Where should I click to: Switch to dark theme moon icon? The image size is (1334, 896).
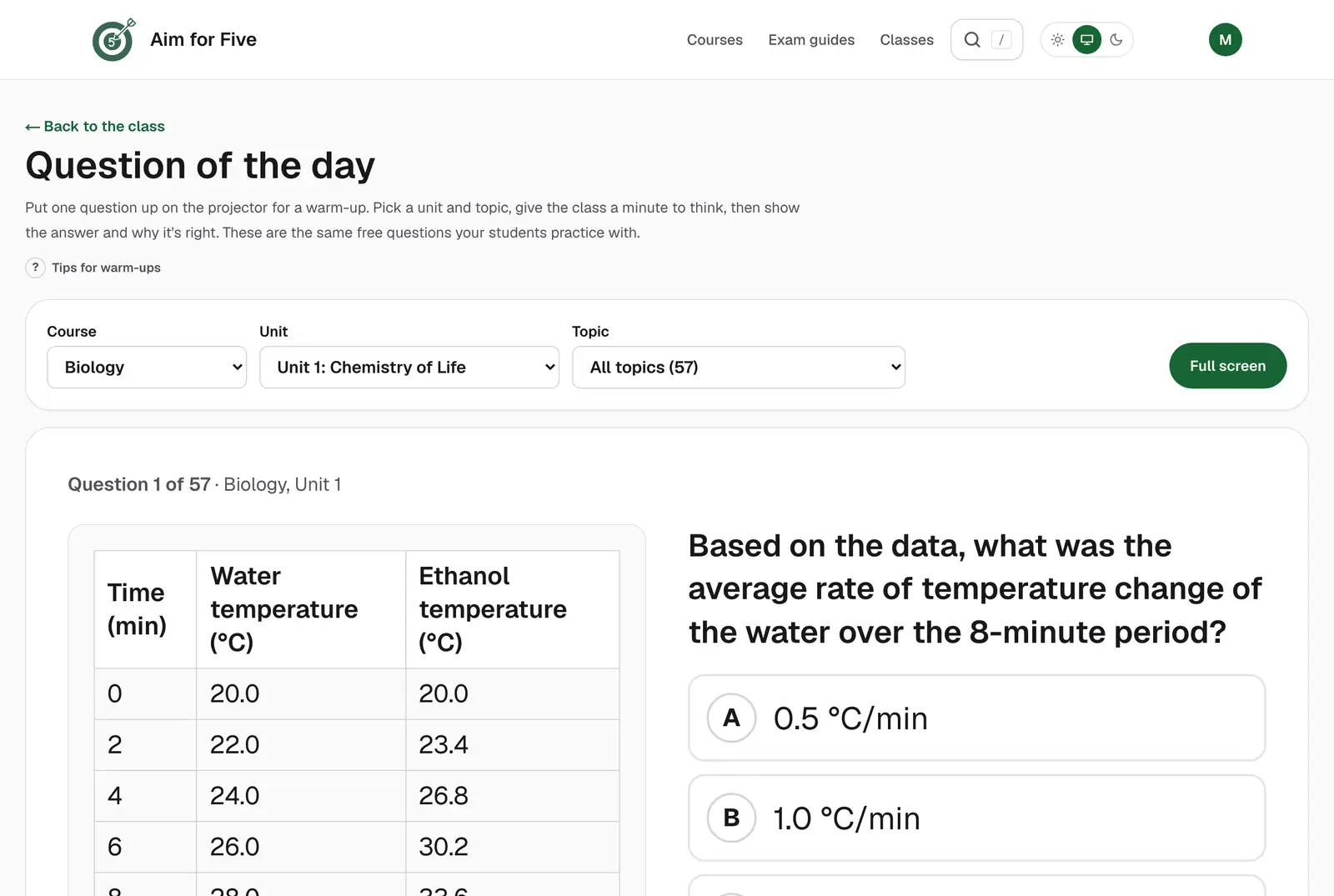[x=1116, y=39]
